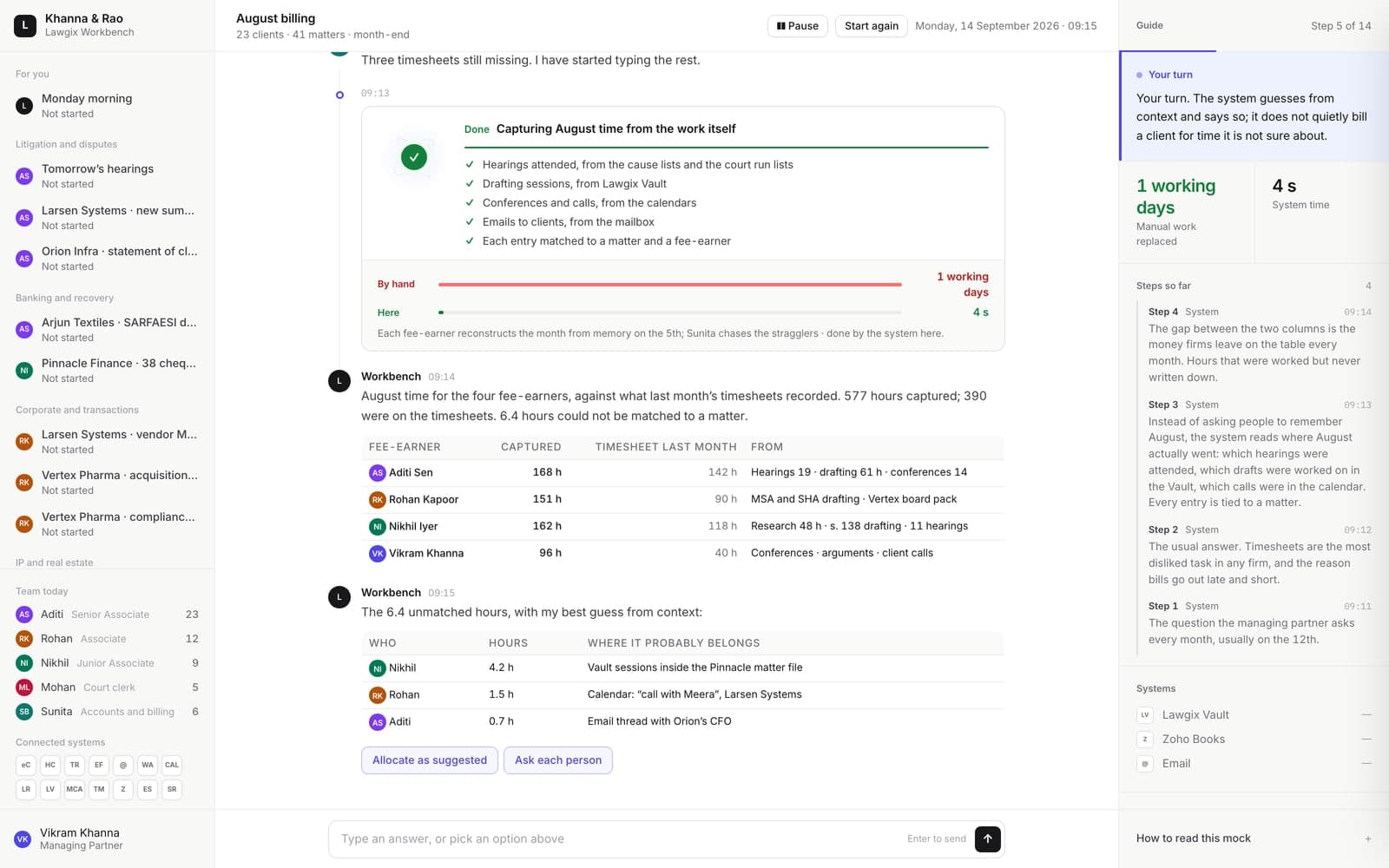The height and width of the screenshot is (868, 1389).
Task: Click the send arrow icon in message box
Action: (x=988, y=838)
